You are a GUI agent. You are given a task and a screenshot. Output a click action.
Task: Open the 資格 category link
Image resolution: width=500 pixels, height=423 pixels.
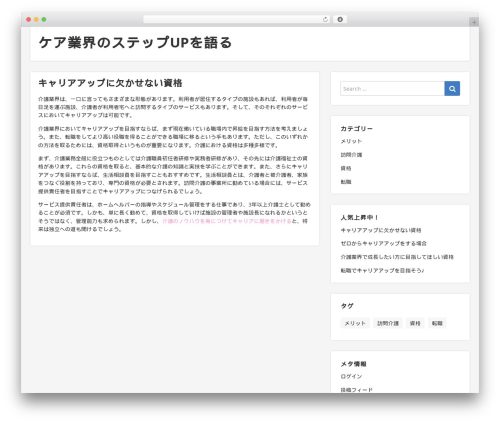346,168
